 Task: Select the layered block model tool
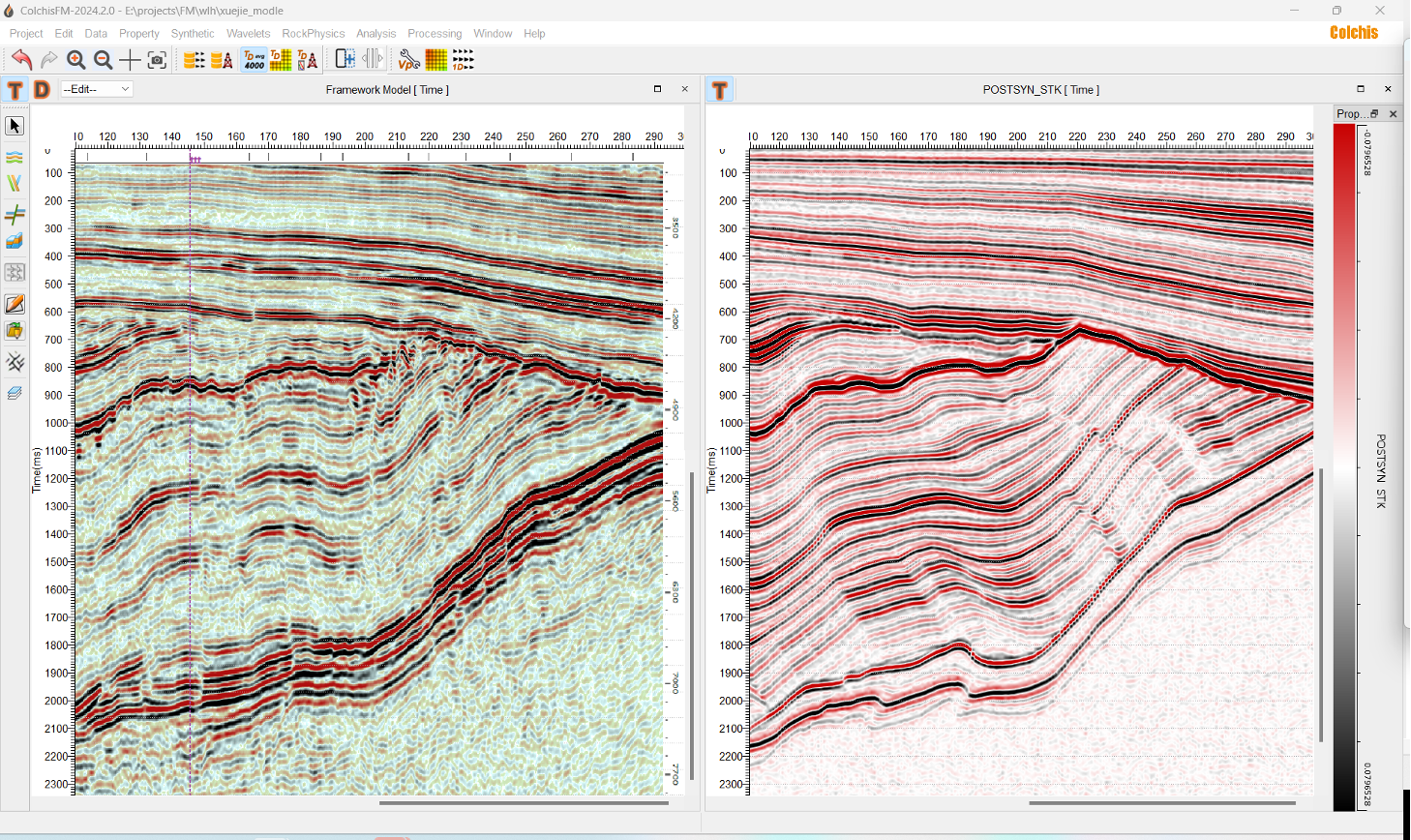tap(15, 241)
